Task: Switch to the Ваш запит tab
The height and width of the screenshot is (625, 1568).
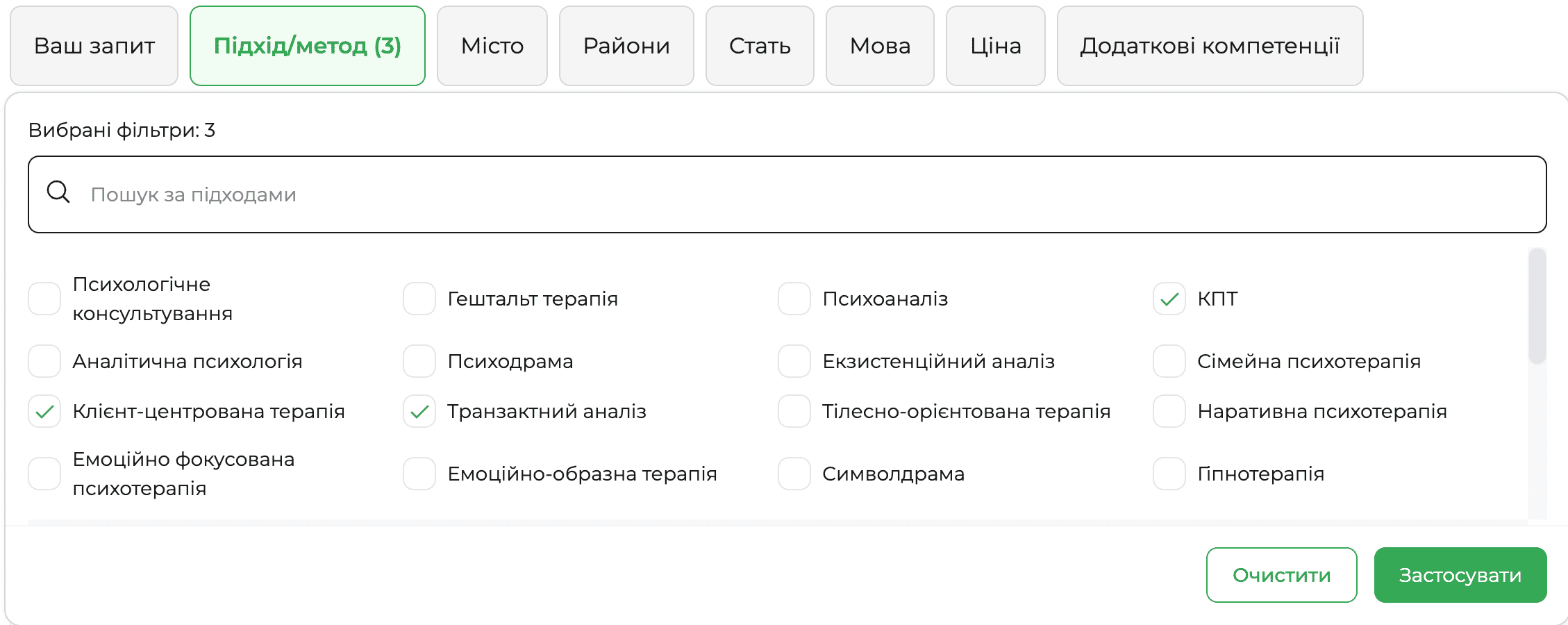Action: tap(94, 45)
